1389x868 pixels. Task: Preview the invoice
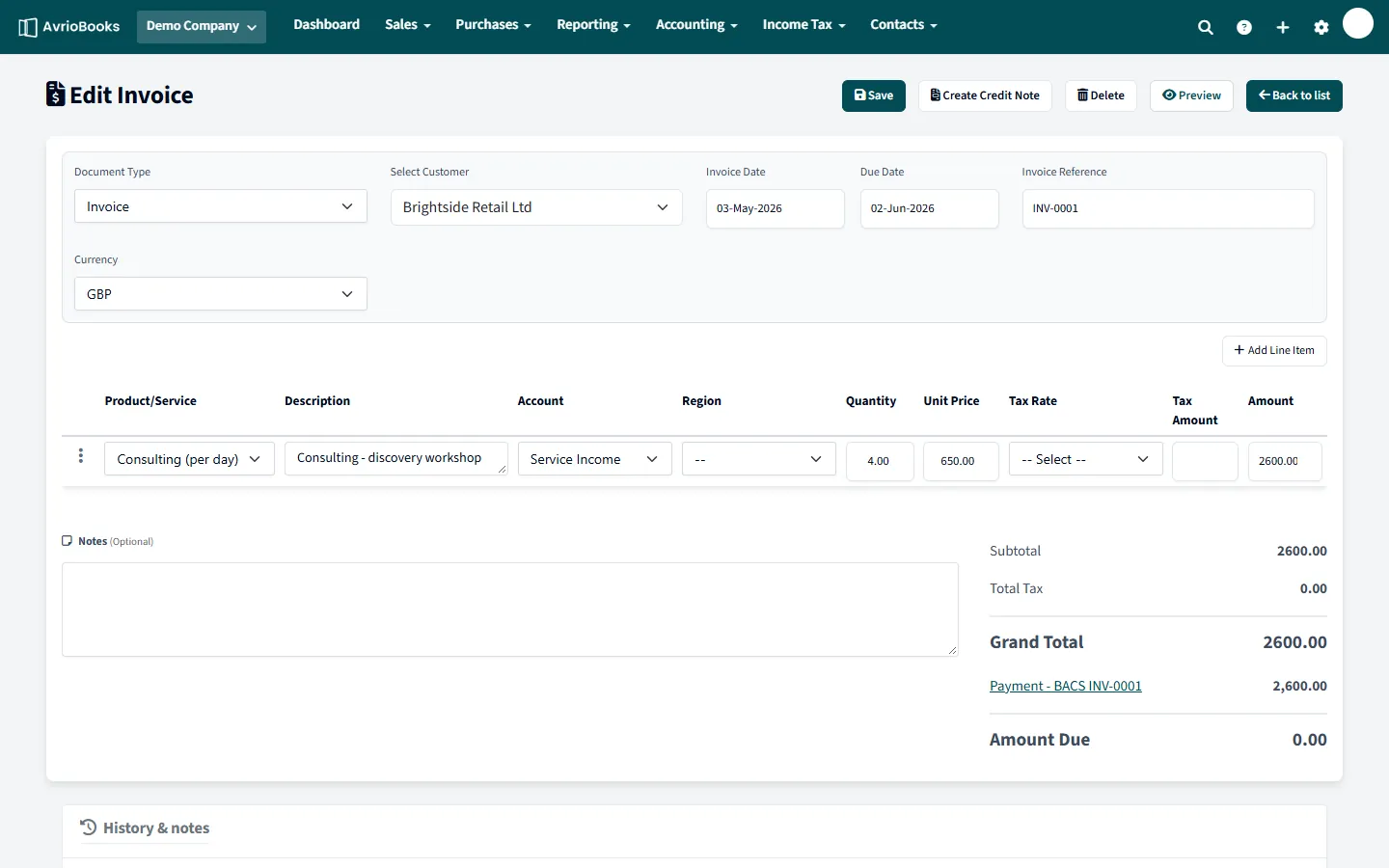(x=1191, y=95)
